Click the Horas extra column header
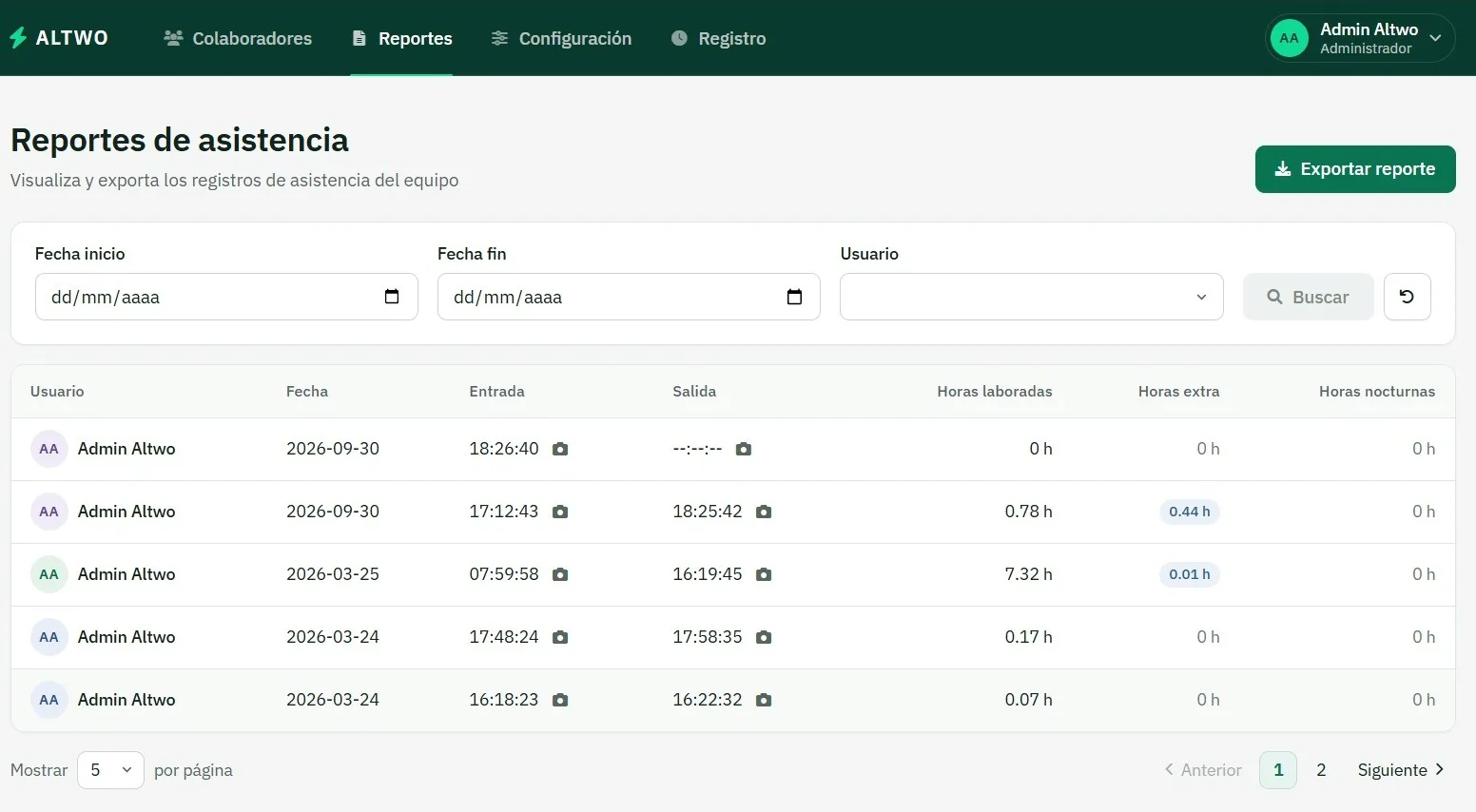 tap(1178, 392)
